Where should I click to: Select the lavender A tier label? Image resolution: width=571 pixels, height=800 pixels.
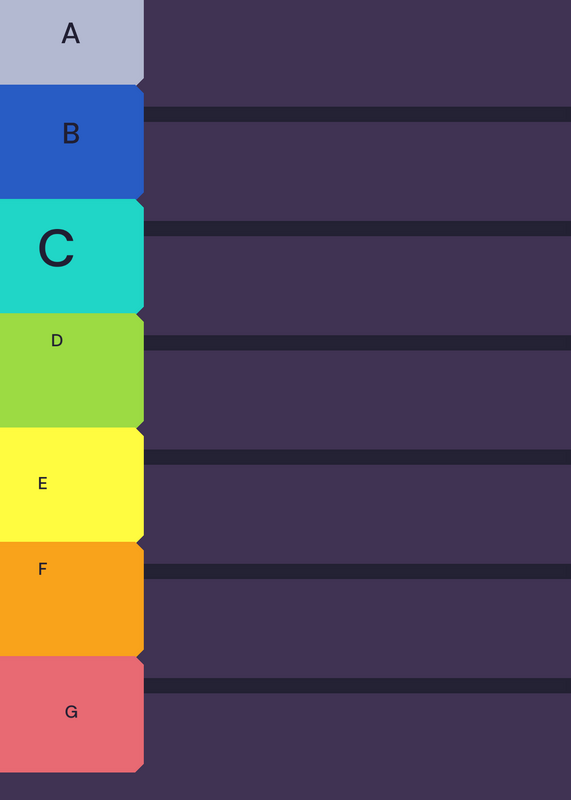pyautogui.click(x=71, y=42)
